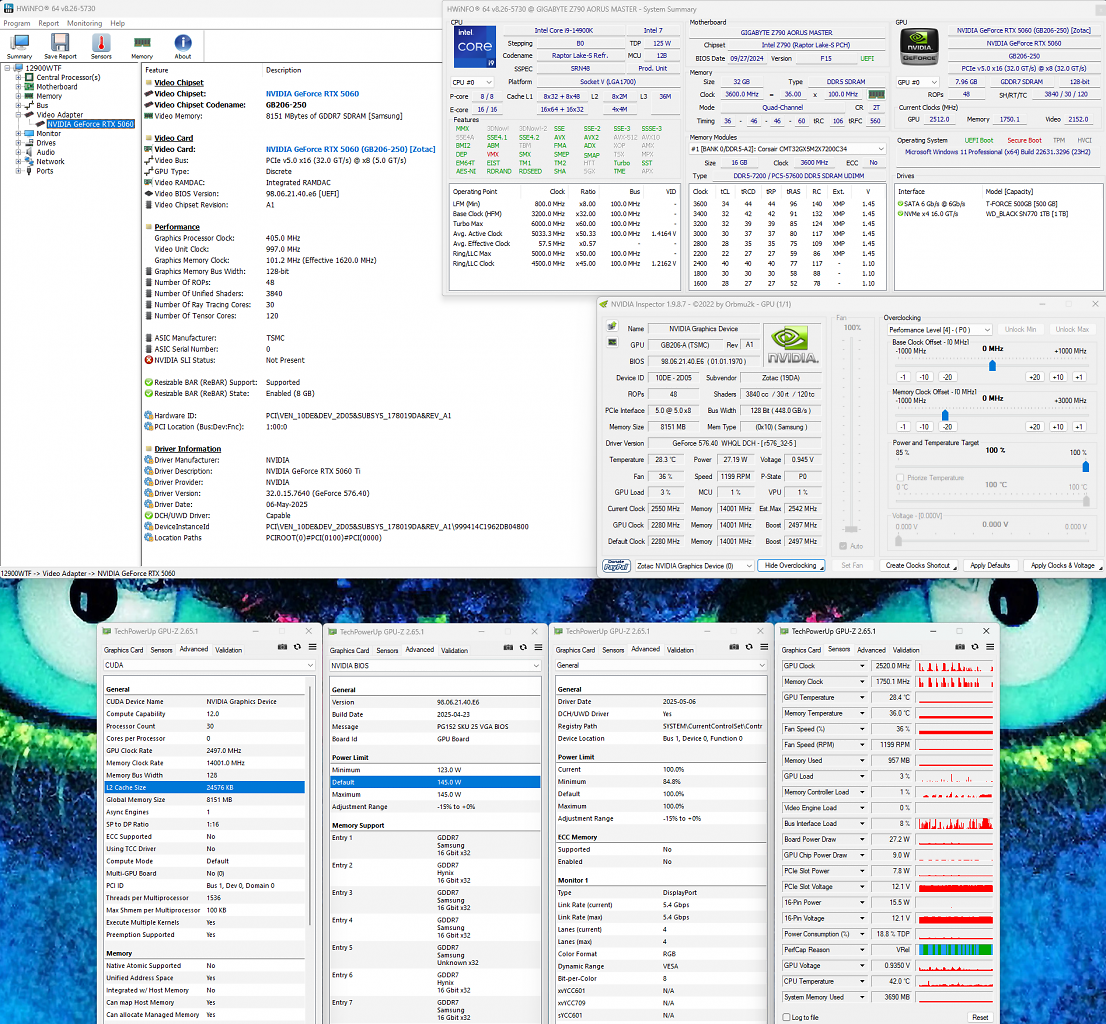Click the NVIDIA logo in NVIDIA Inspector
This screenshot has height=1024, width=1106.
coord(793,345)
